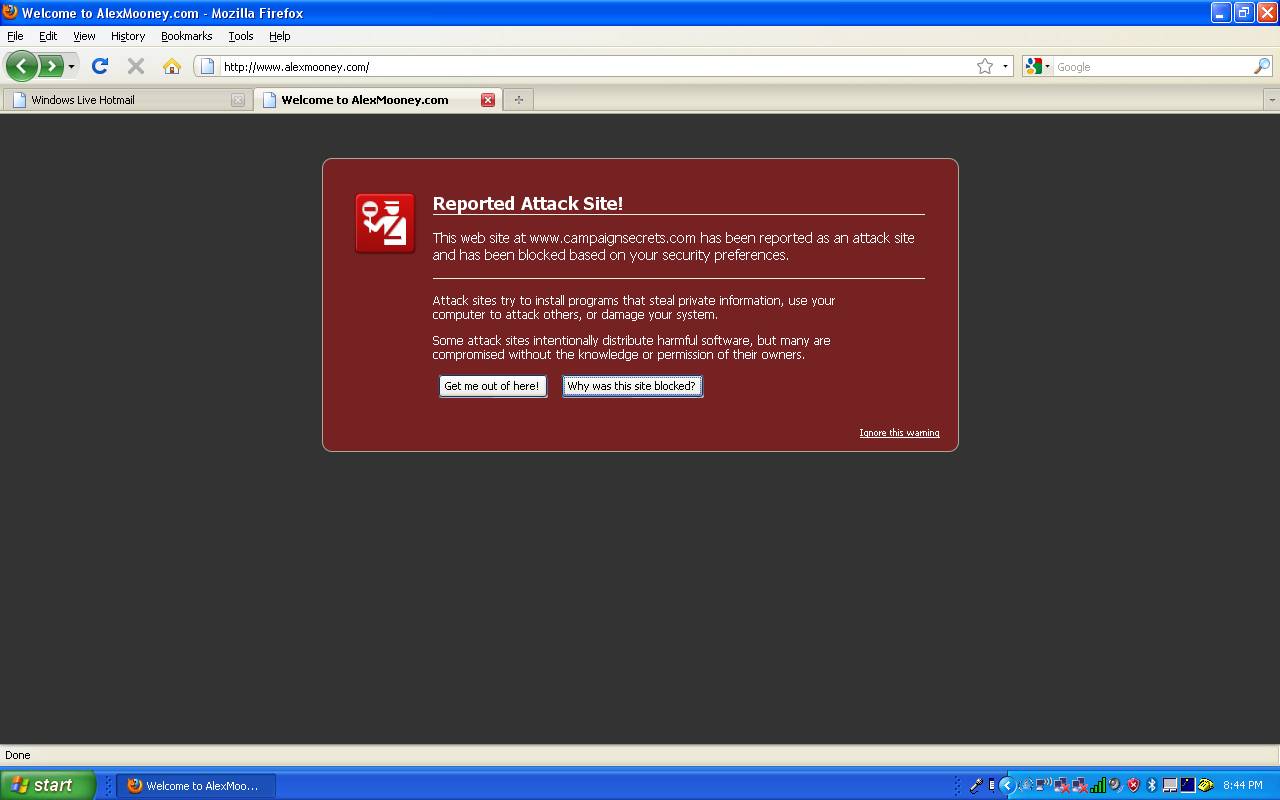Click the page identity icon in address bar
Viewport: 1280px width, 800px height.
tap(208, 66)
